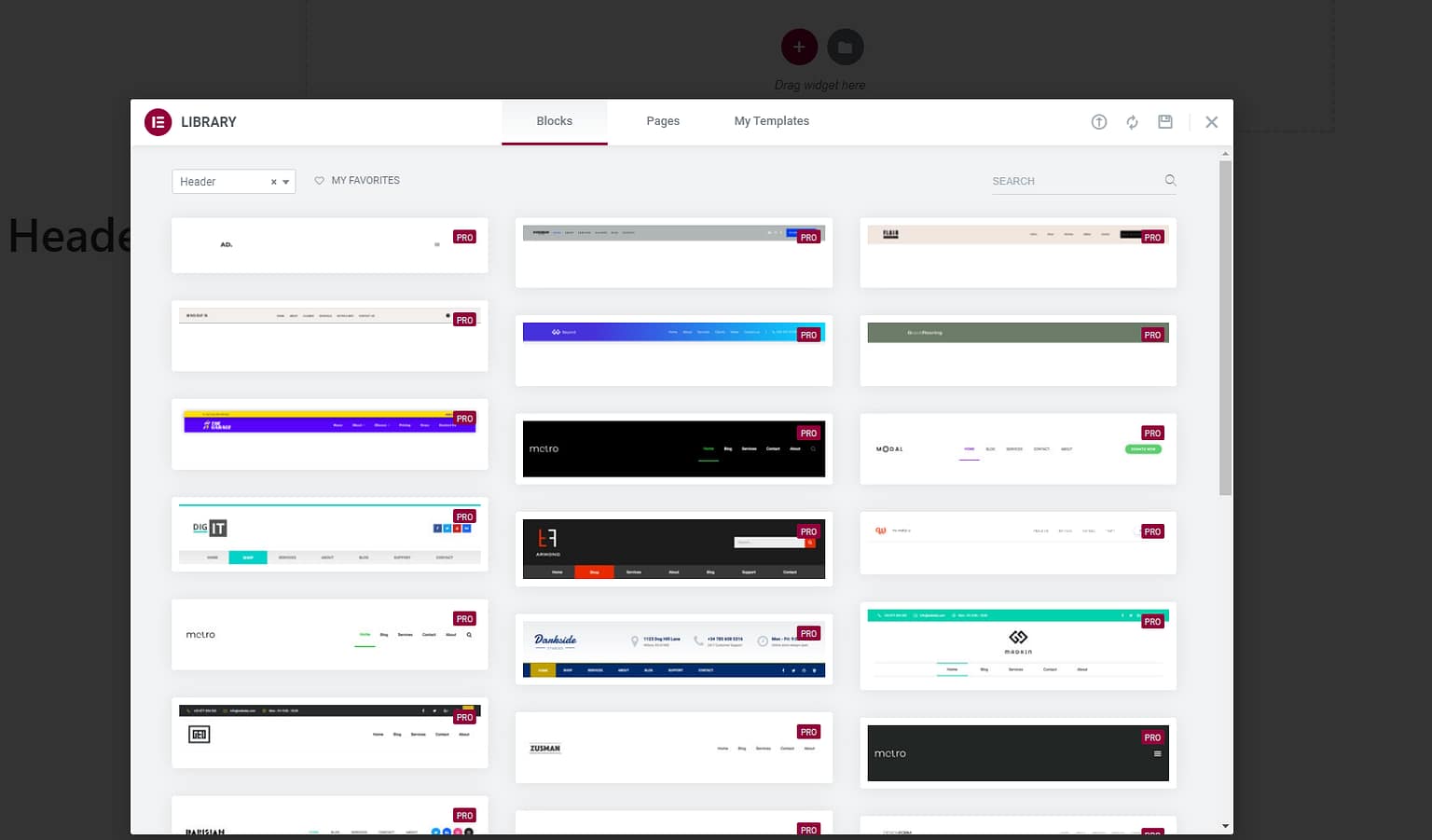This screenshot has width=1432, height=840.
Task: Click the Elementor logo icon
Action: (x=158, y=122)
